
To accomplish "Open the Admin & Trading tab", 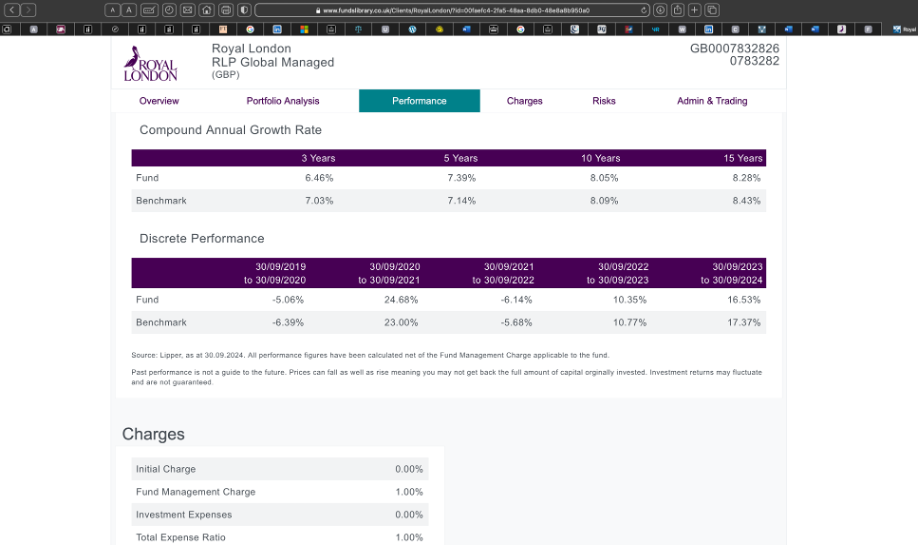I will (x=712, y=101).
